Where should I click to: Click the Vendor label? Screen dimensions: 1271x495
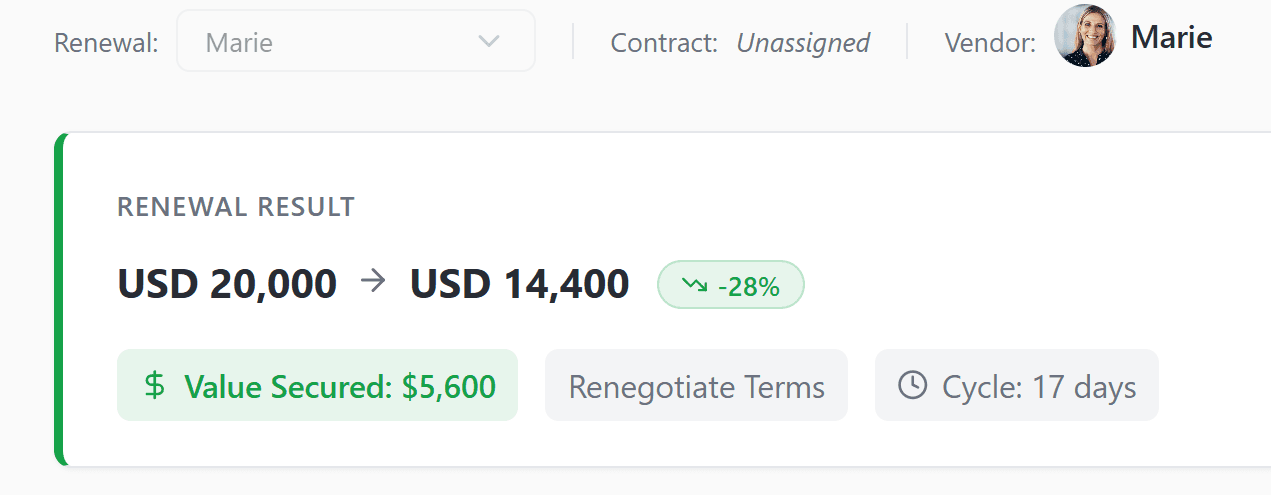[x=990, y=43]
